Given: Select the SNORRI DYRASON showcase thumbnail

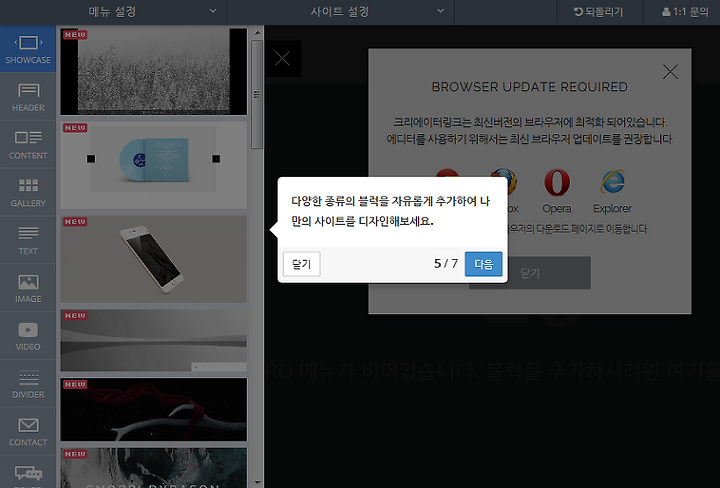Looking at the screenshot, I should tap(154, 468).
